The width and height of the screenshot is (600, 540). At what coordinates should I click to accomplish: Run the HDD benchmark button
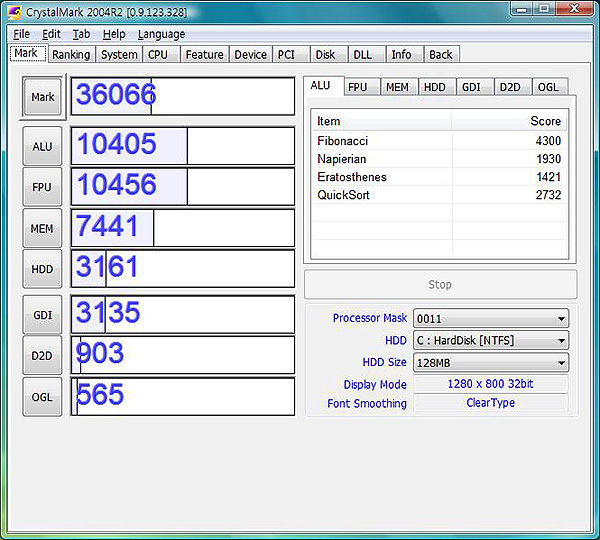pos(42,269)
